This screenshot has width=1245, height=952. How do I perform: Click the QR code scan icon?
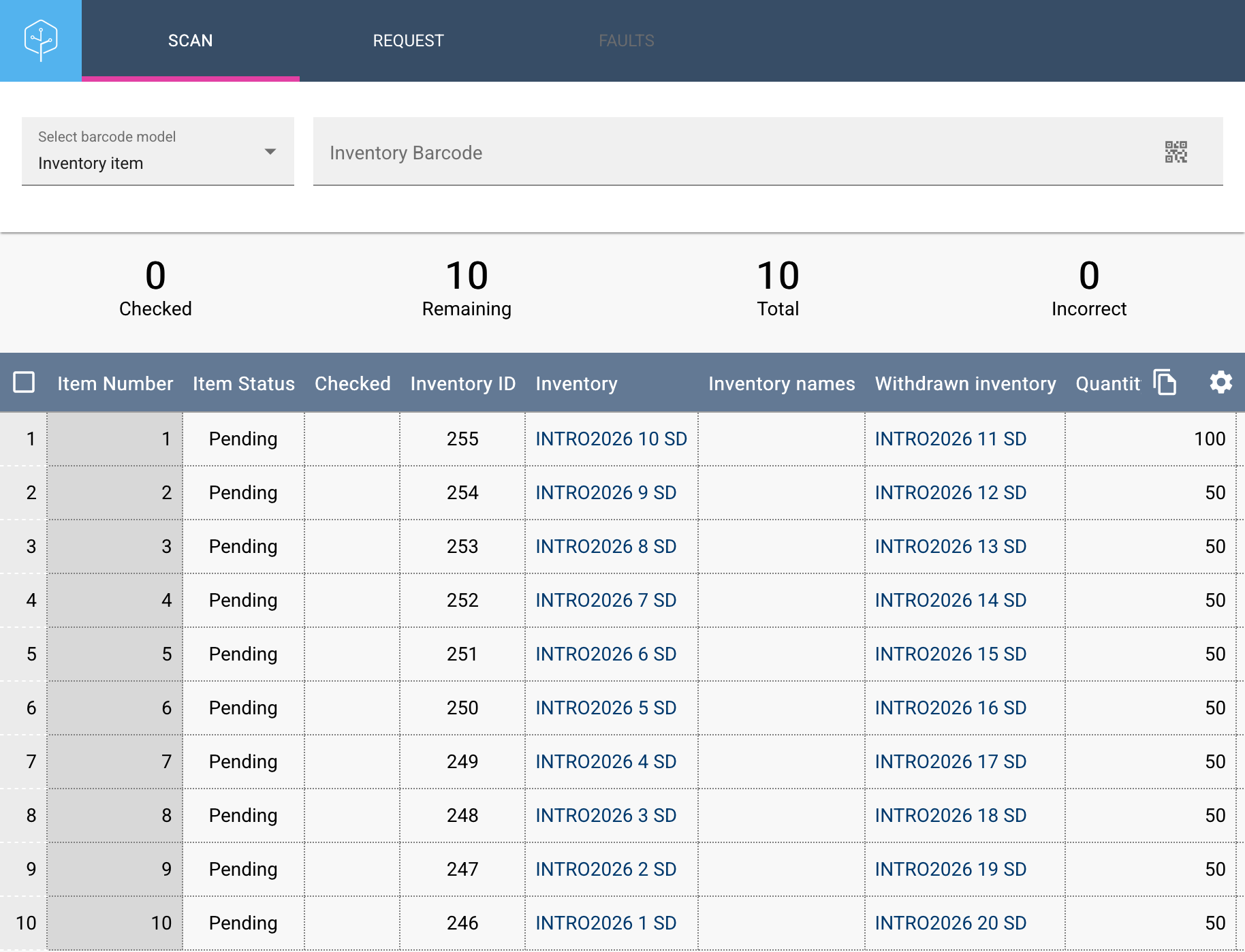click(1176, 152)
